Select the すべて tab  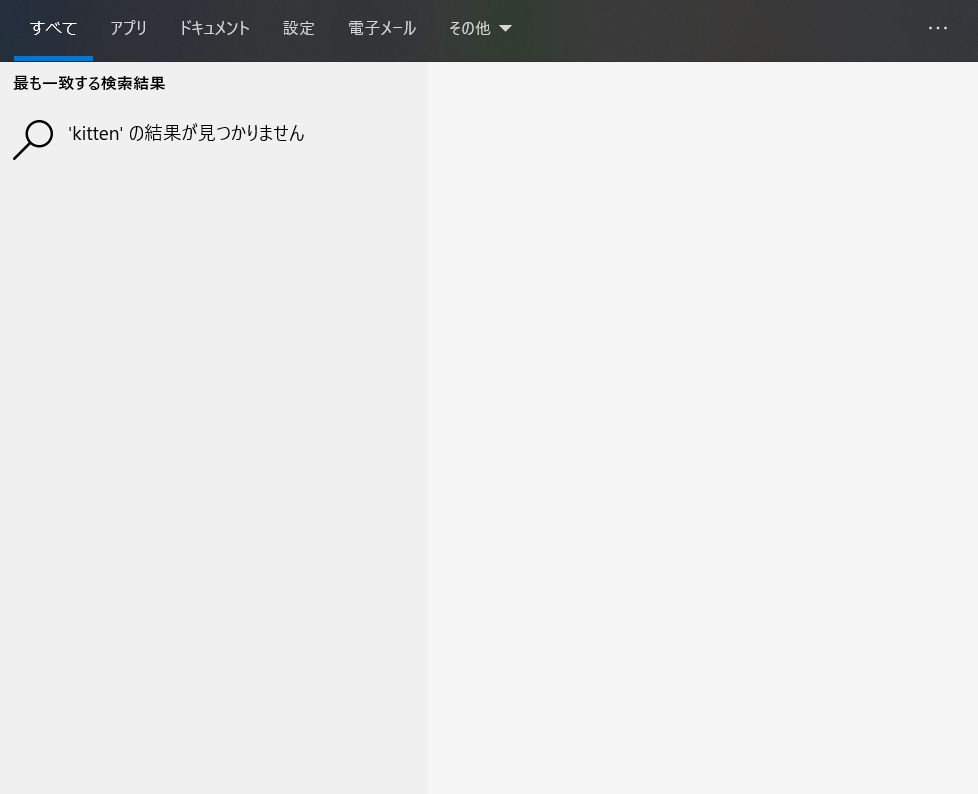click(x=54, y=29)
